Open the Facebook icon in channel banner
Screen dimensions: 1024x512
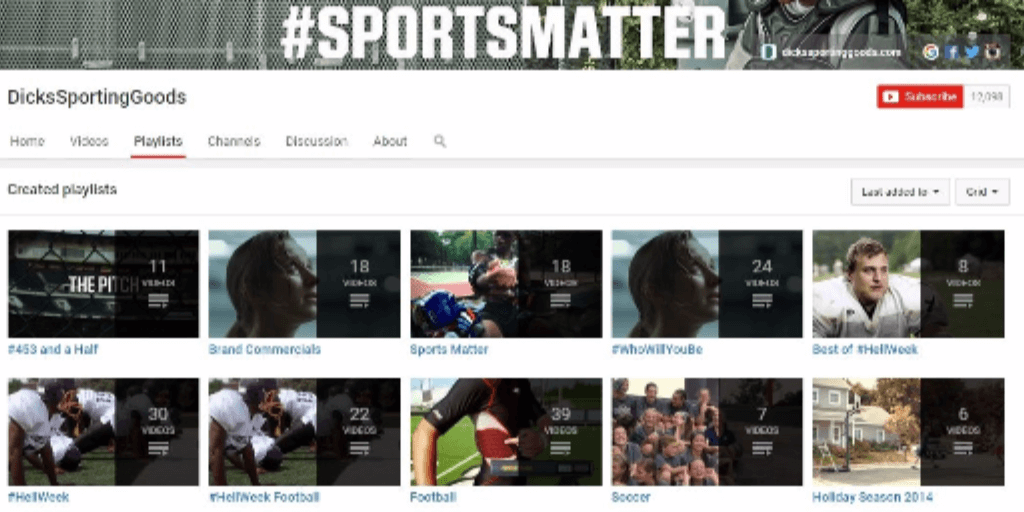pyautogui.click(x=952, y=52)
